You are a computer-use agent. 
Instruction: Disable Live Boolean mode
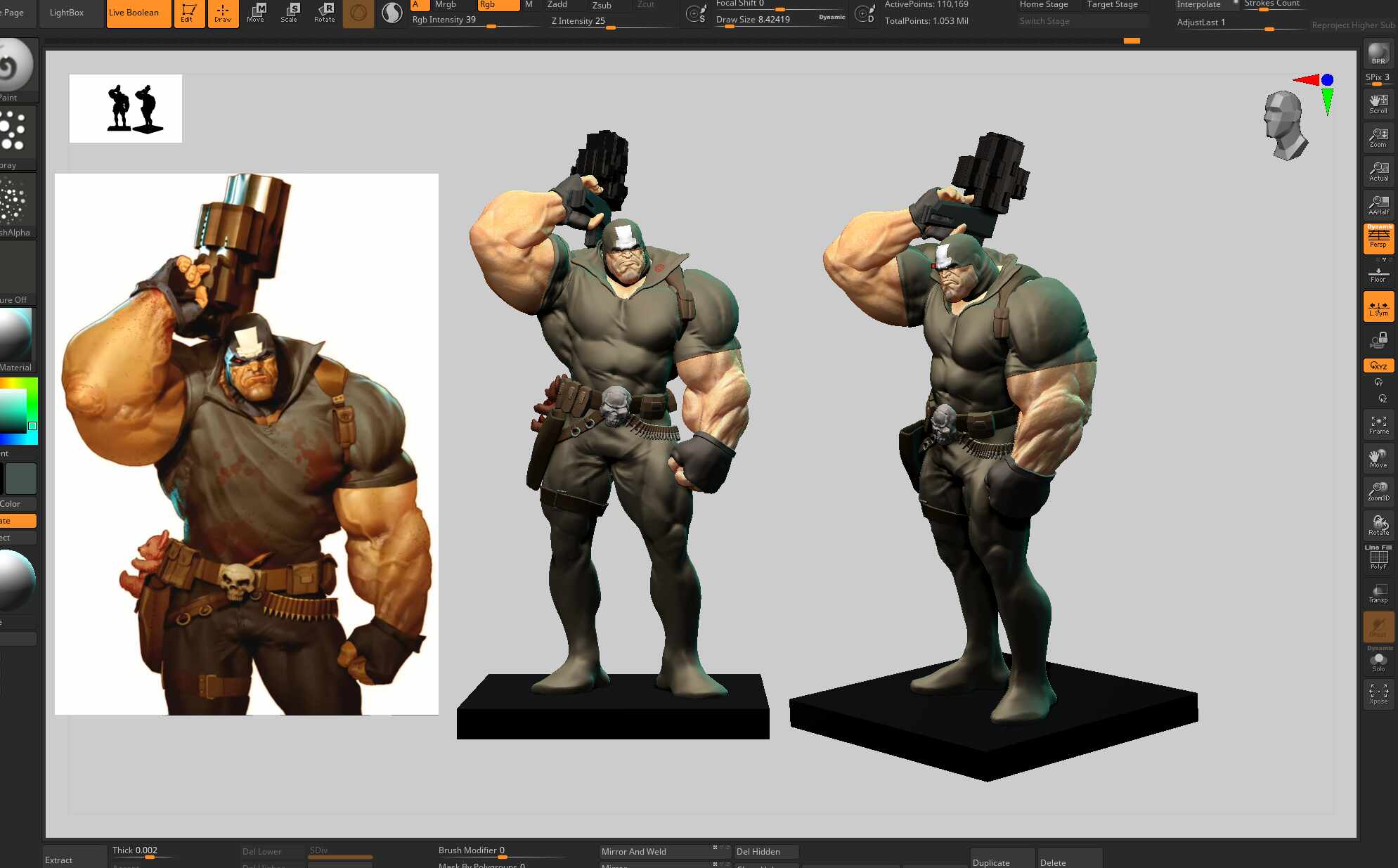tap(138, 13)
